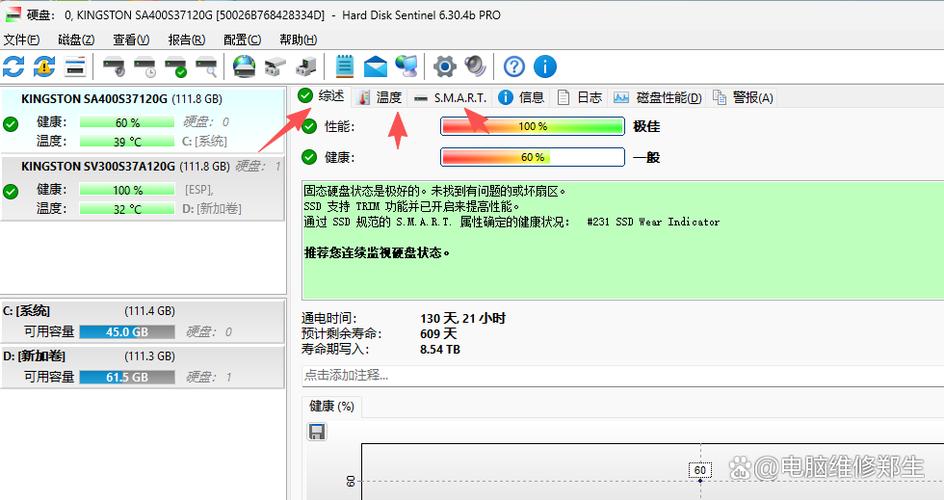The width and height of the screenshot is (944, 500).
Task: Select the D: [新加卷] partition entry
Action: (143, 366)
